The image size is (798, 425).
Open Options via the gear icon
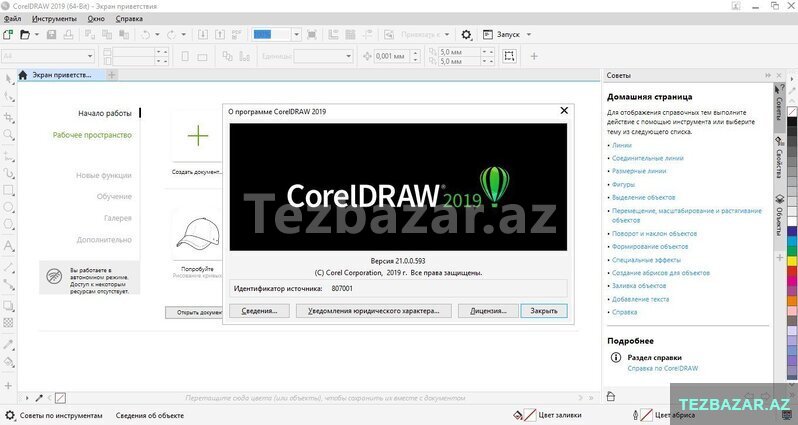466,35
